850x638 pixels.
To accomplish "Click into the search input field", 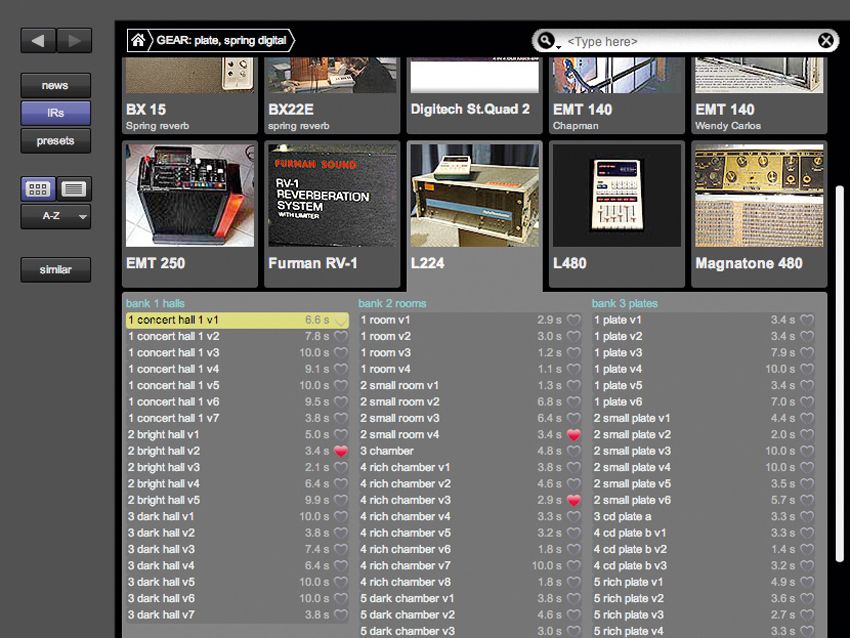I will click(x=688, y=41).
